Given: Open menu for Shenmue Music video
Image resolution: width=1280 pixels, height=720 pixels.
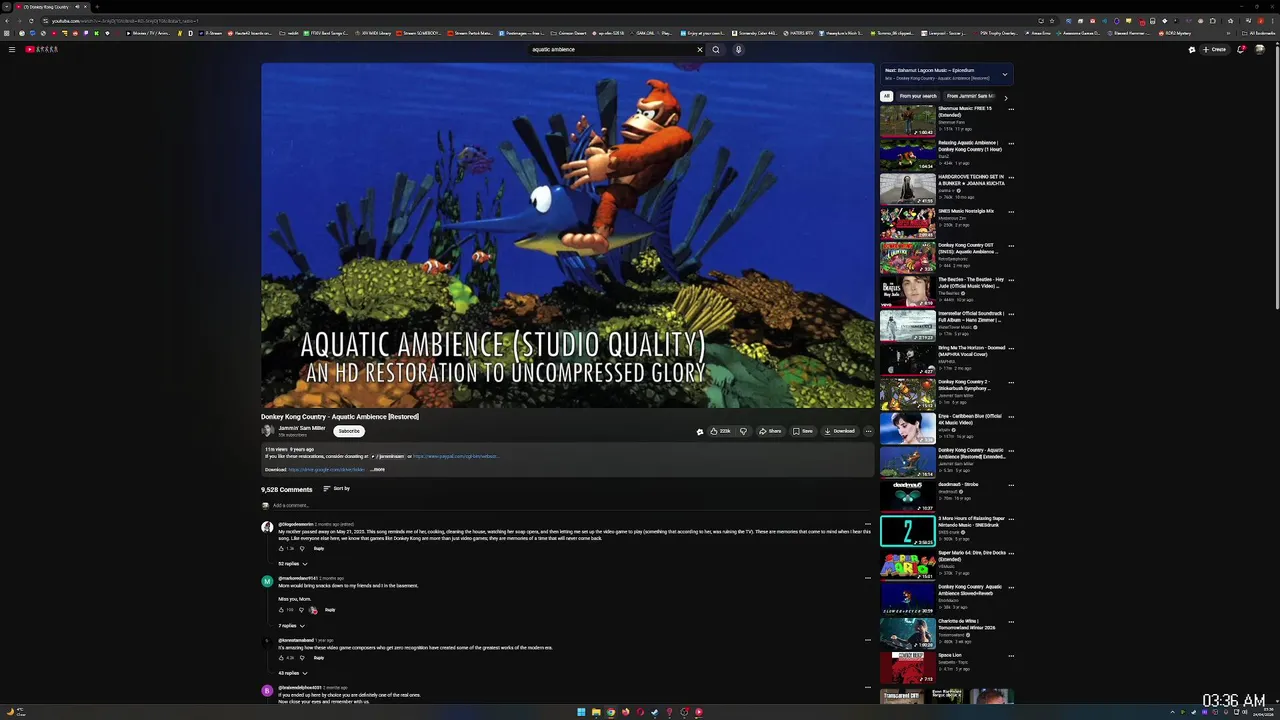Looking at the screenshot, I should tap(1011, 109).
